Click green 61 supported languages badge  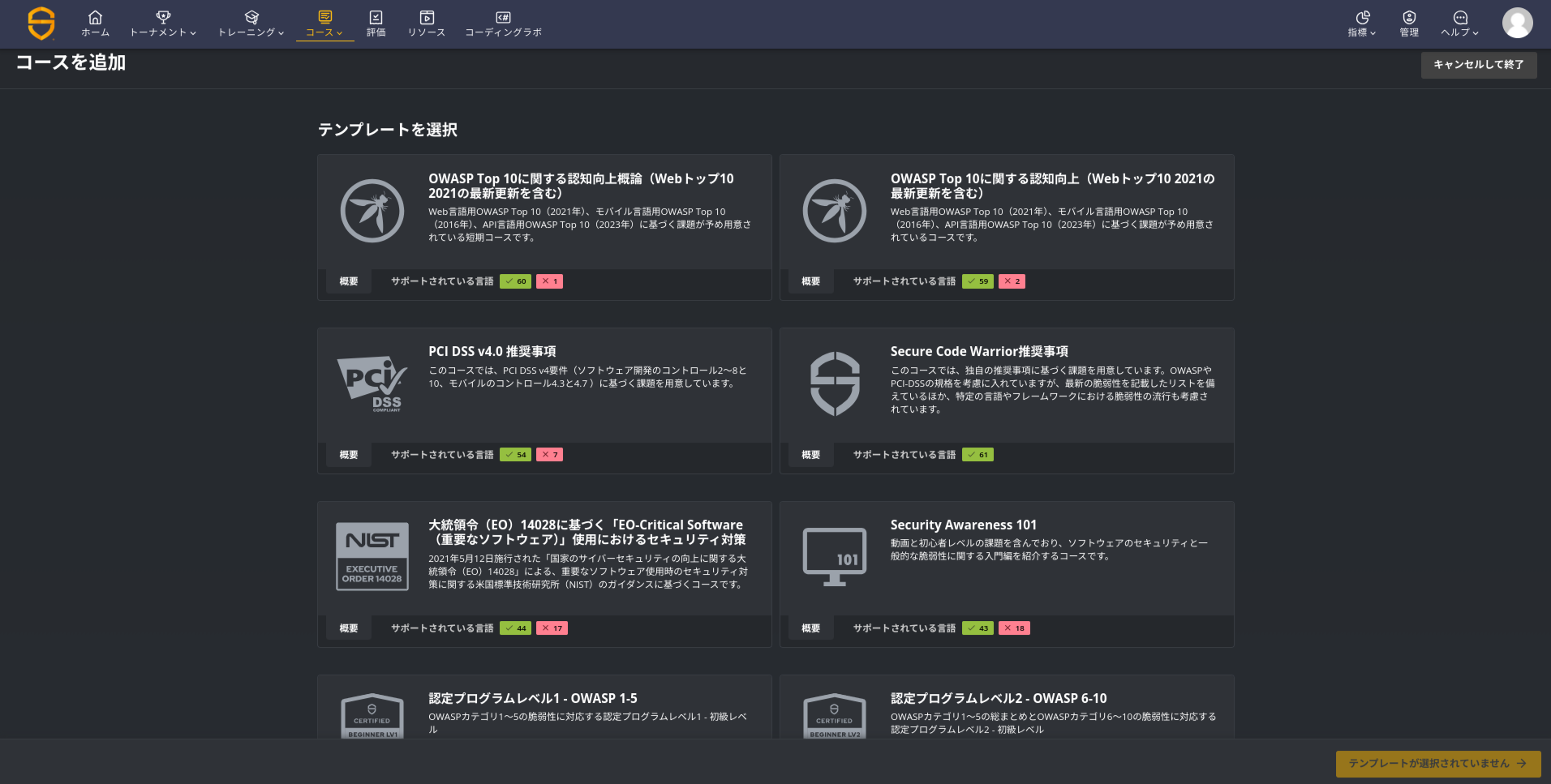(x=977, y=455)
